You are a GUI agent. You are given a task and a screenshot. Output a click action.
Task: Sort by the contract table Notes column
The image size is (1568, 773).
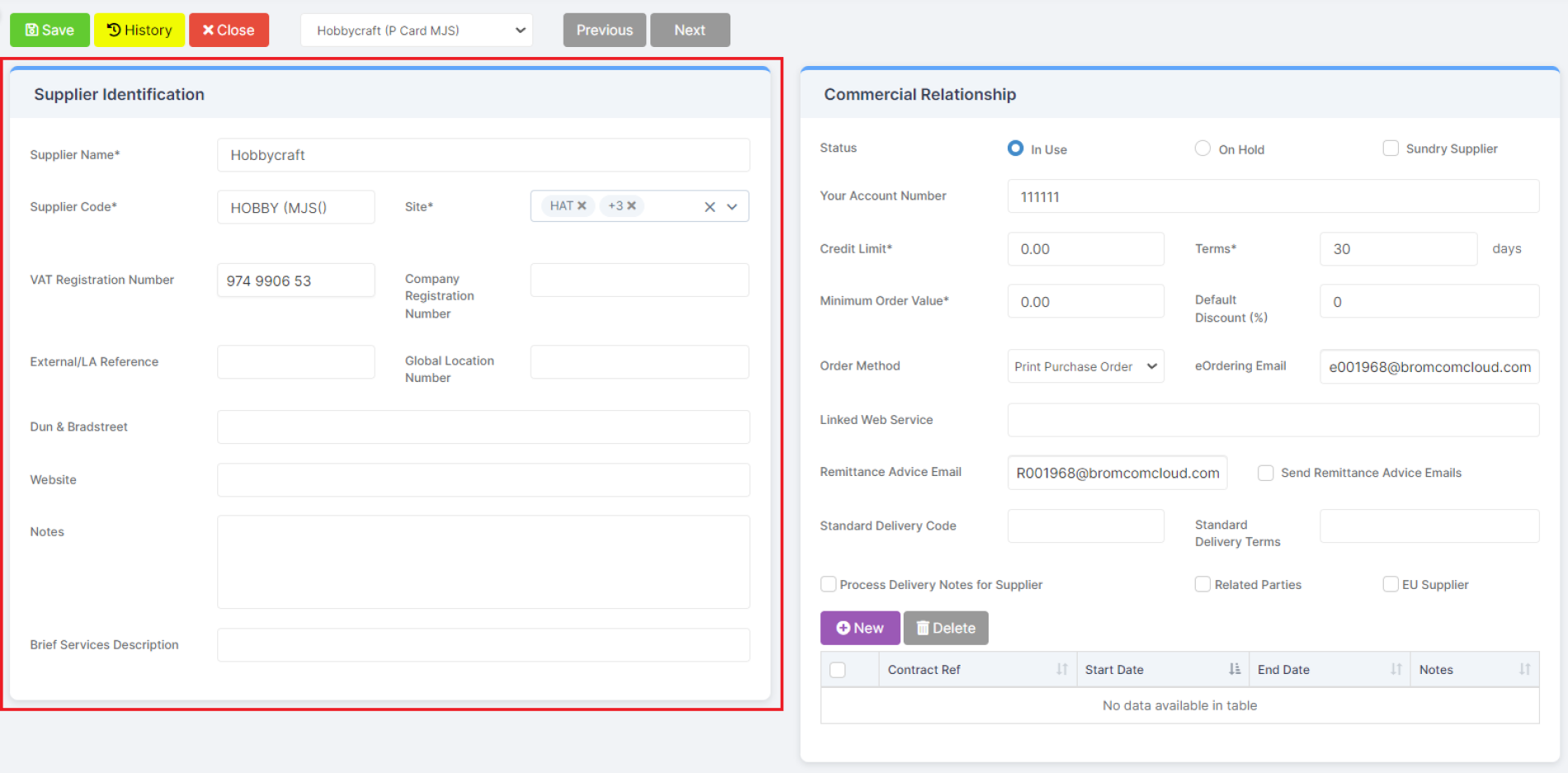[1475, 670]
